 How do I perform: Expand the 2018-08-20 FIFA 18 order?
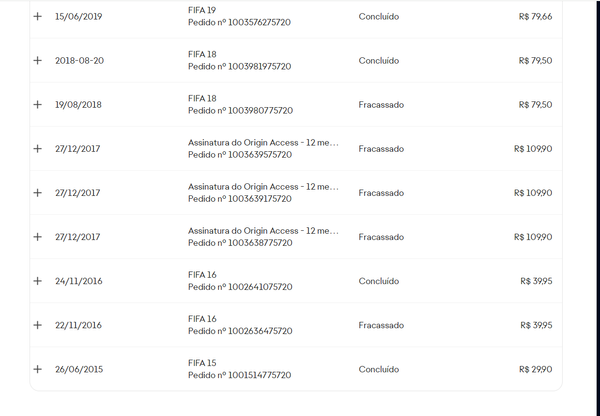[38, 60]
